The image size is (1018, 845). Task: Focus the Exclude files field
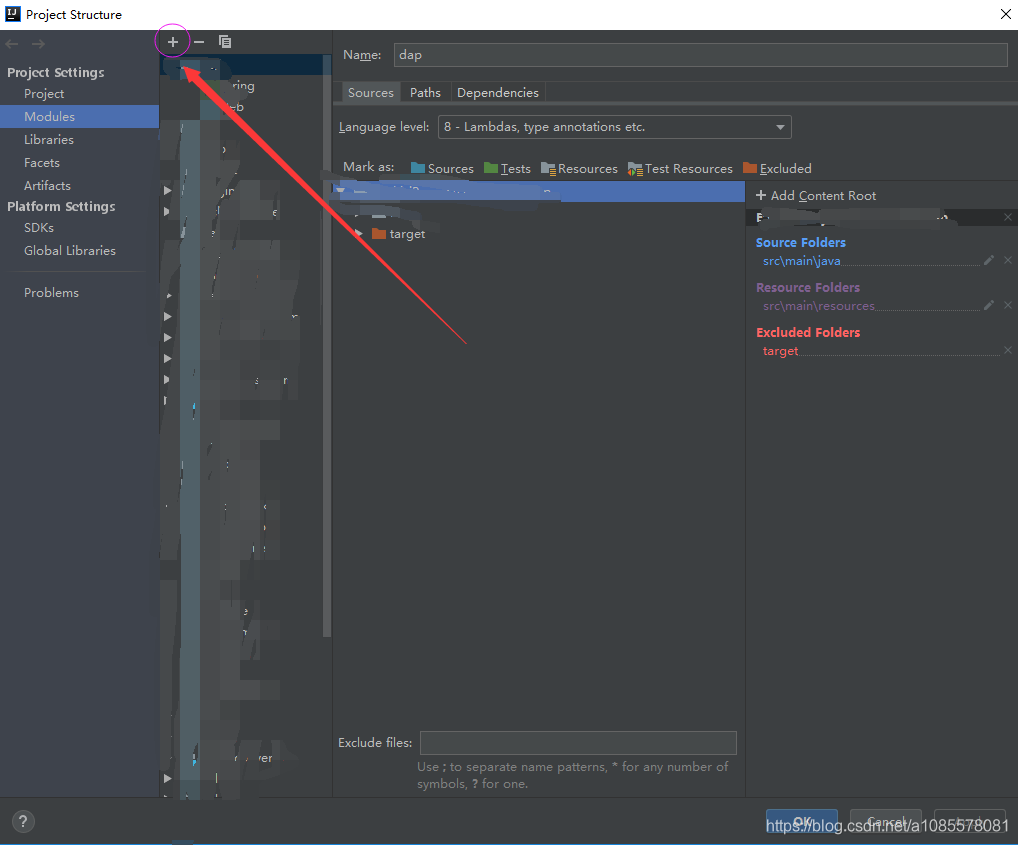pyautogui.click(x=578, y=743)
